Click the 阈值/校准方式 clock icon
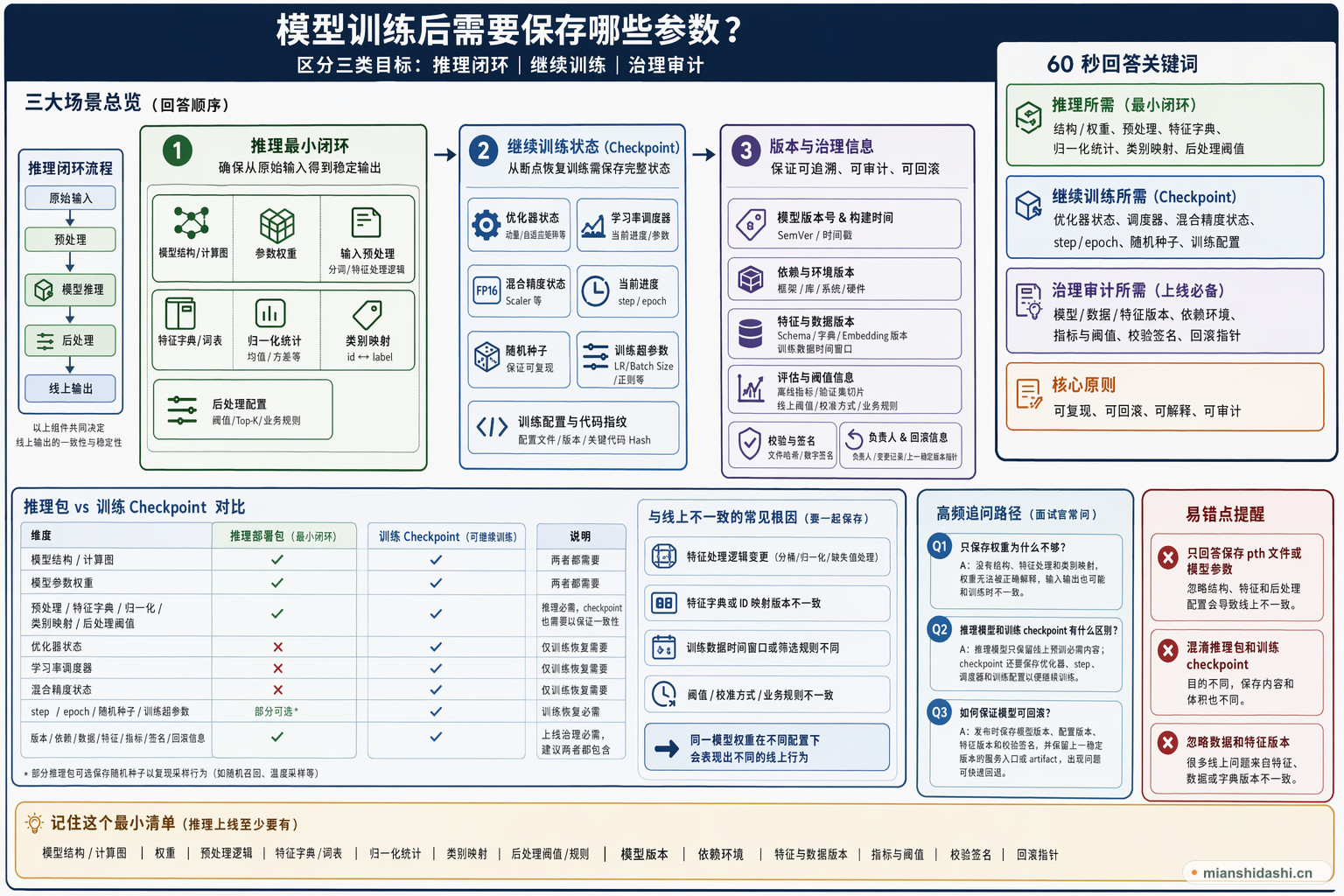This screenshot has width=1344, height=896. click(x=664, y=694)
